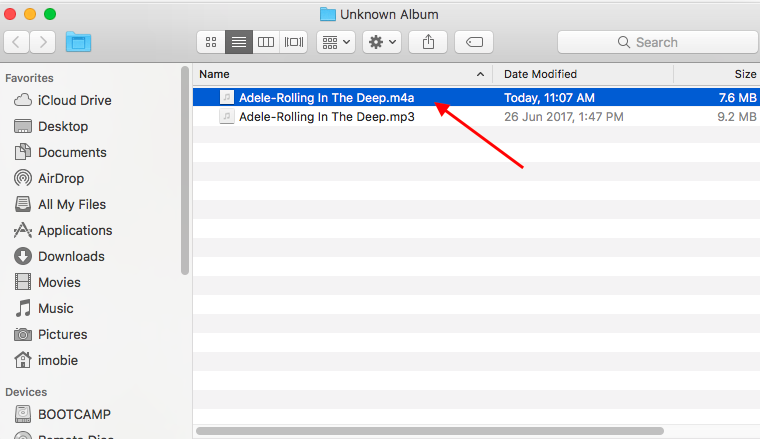Zoom window with the green button
760x439 pixels.
click(x=50, y=14)
